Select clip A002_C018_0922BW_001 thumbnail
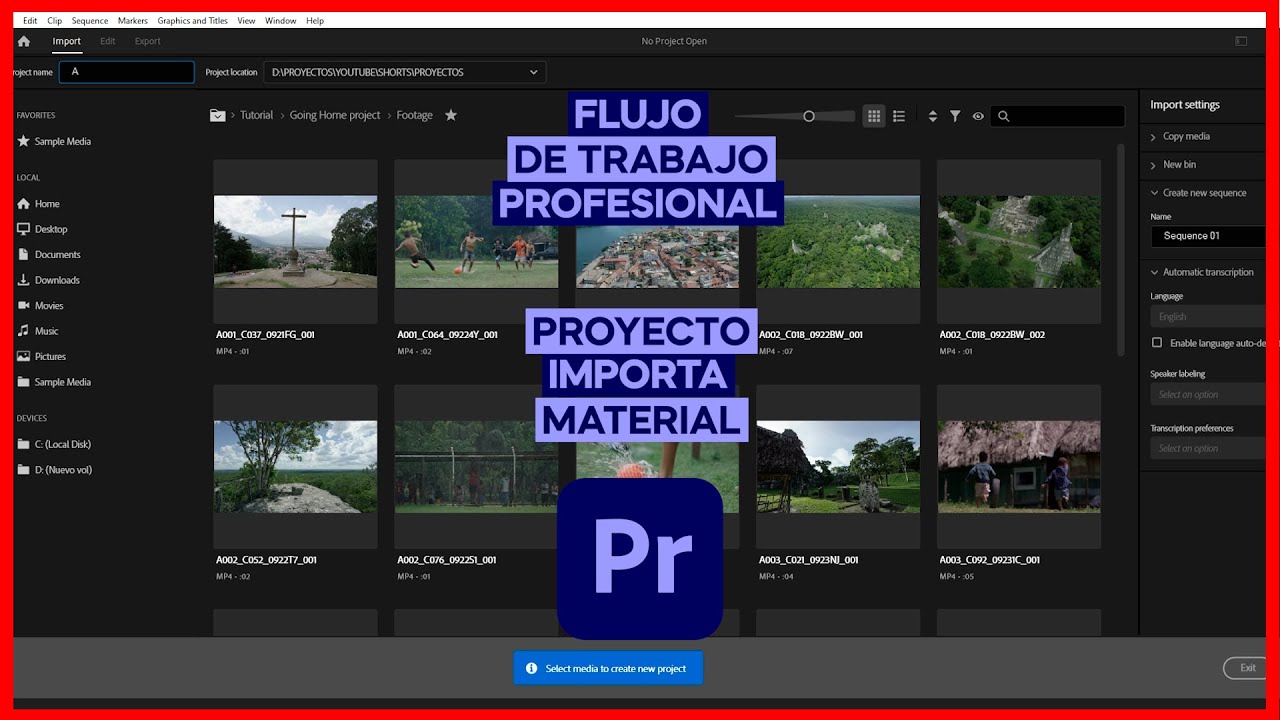Image resolution: width=1280 pixels, height=720 pixels. (838, 241)
